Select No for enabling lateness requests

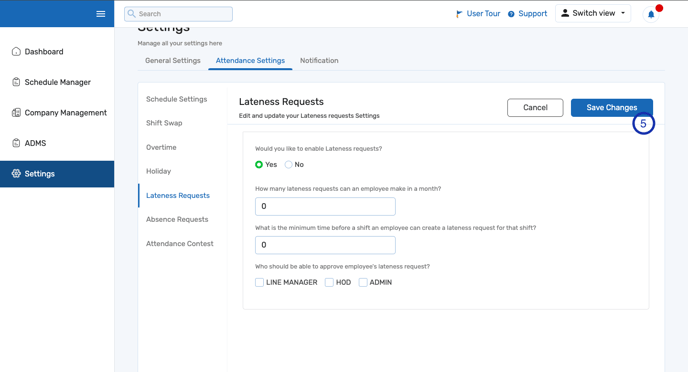coord(288,165)
